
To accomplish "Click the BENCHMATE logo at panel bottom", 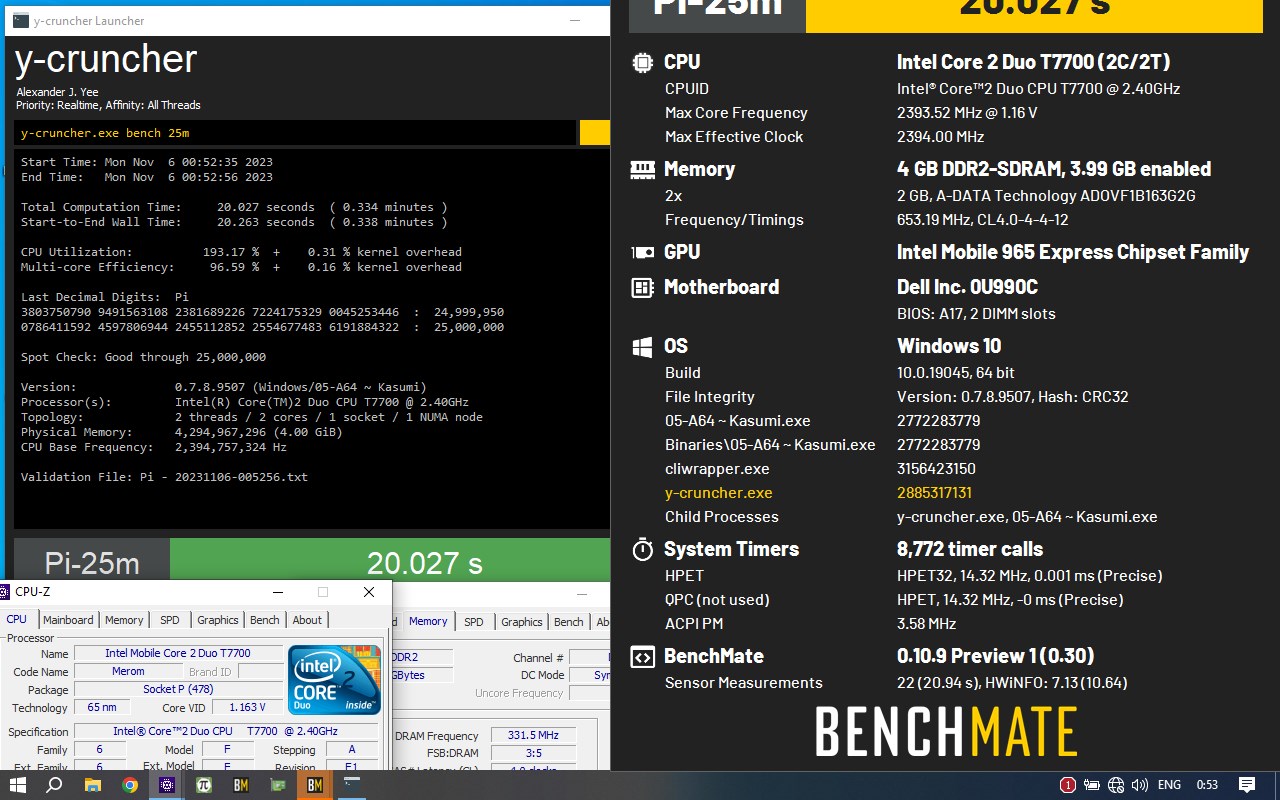I will tap(946, 731).
